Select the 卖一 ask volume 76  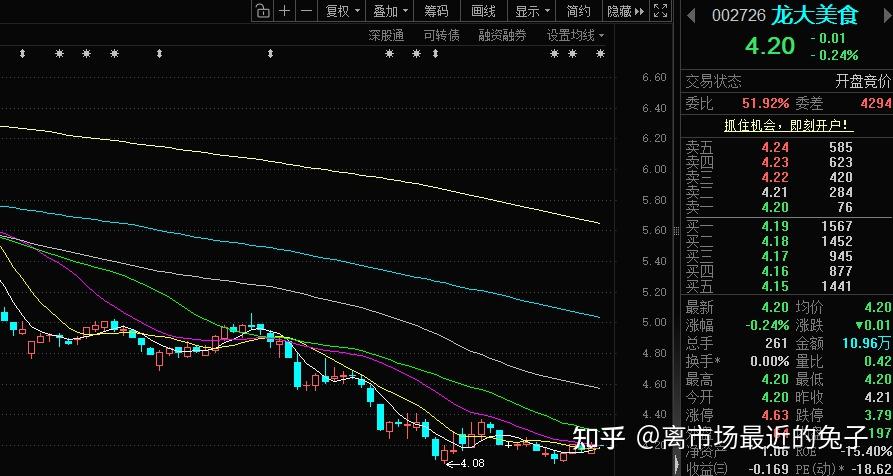tap(845, 207)
